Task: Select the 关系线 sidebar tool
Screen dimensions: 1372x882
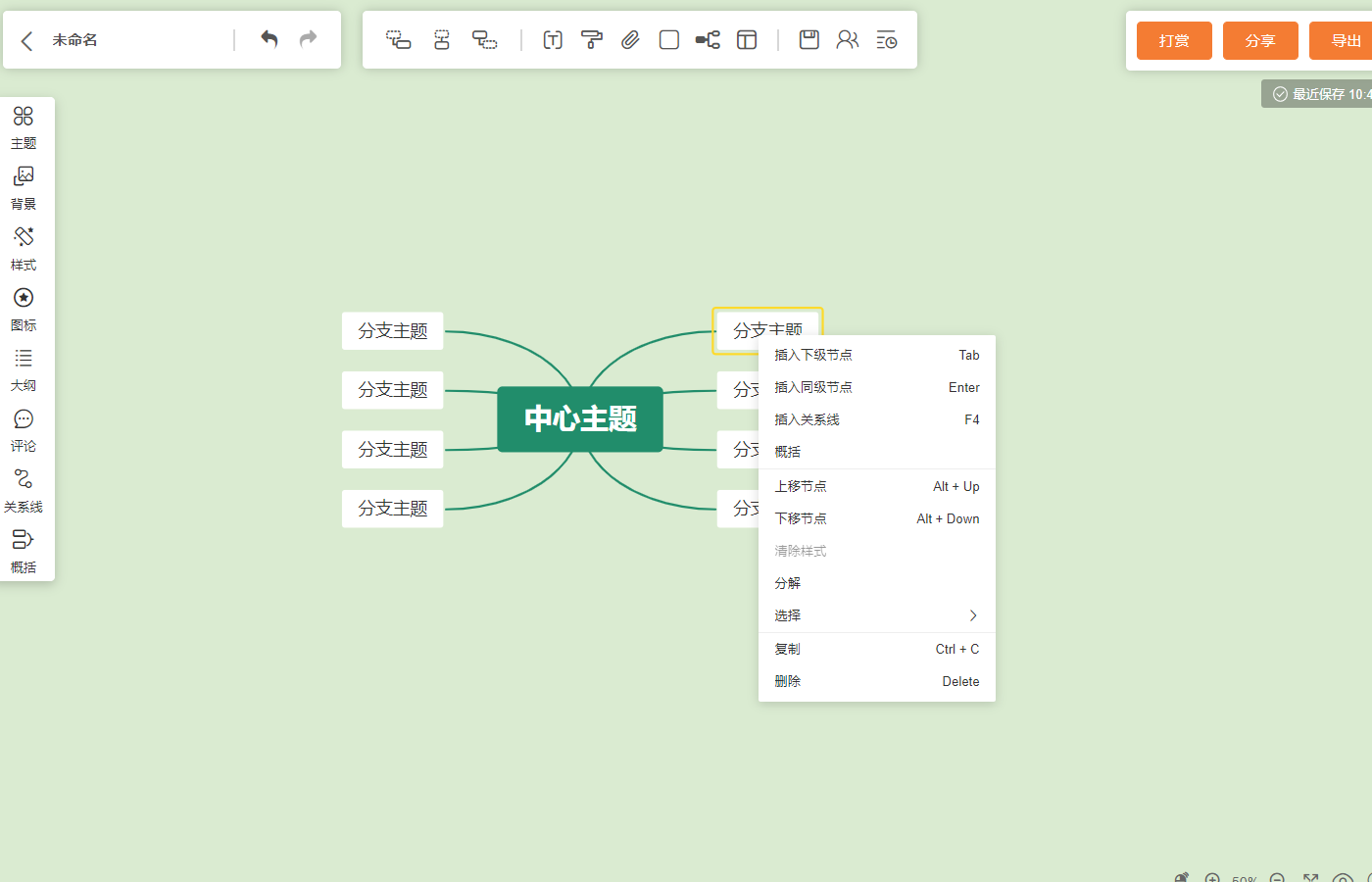Action: click(x=24, y=493)
